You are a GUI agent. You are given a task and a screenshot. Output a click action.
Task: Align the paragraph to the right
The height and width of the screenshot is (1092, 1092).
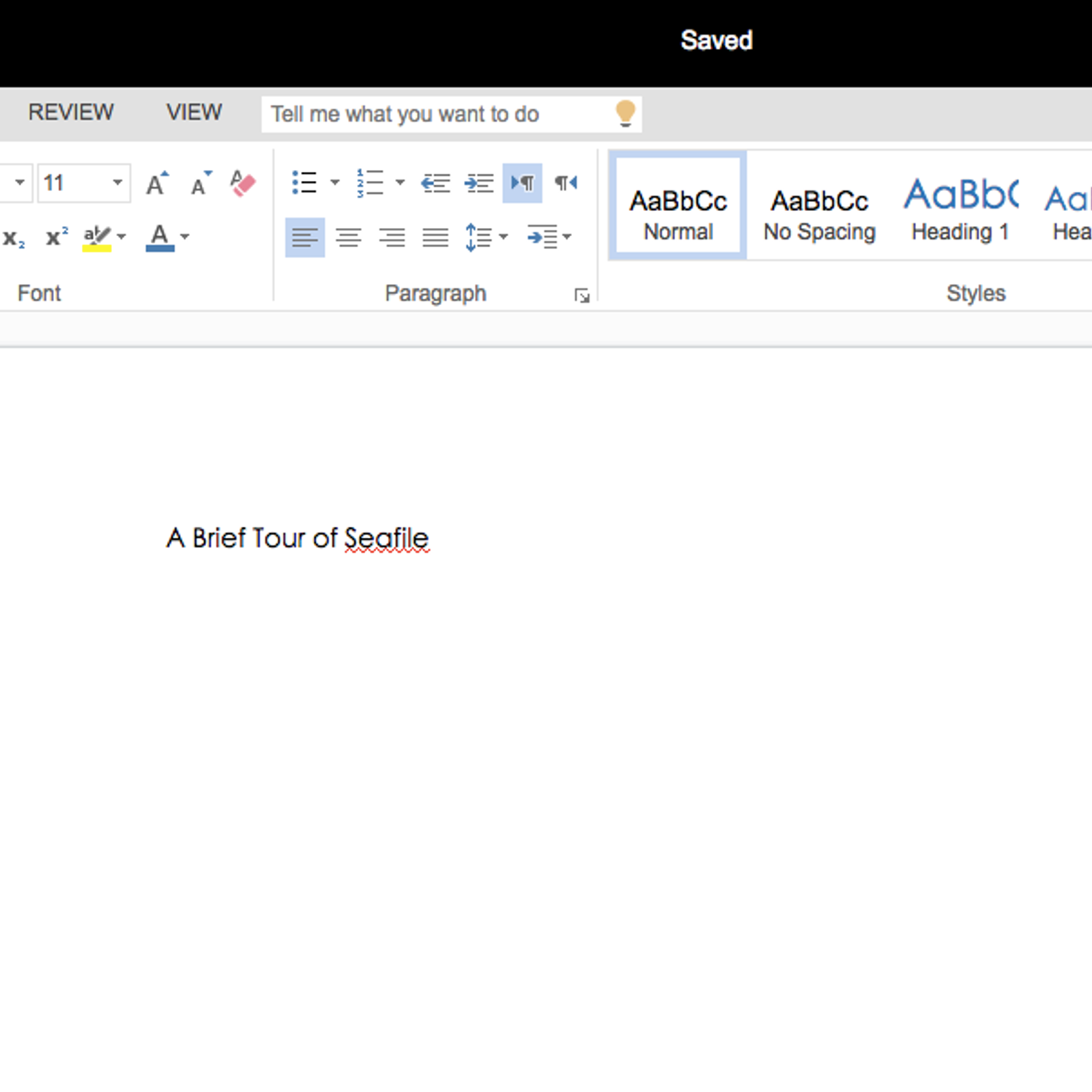(392, 238)
